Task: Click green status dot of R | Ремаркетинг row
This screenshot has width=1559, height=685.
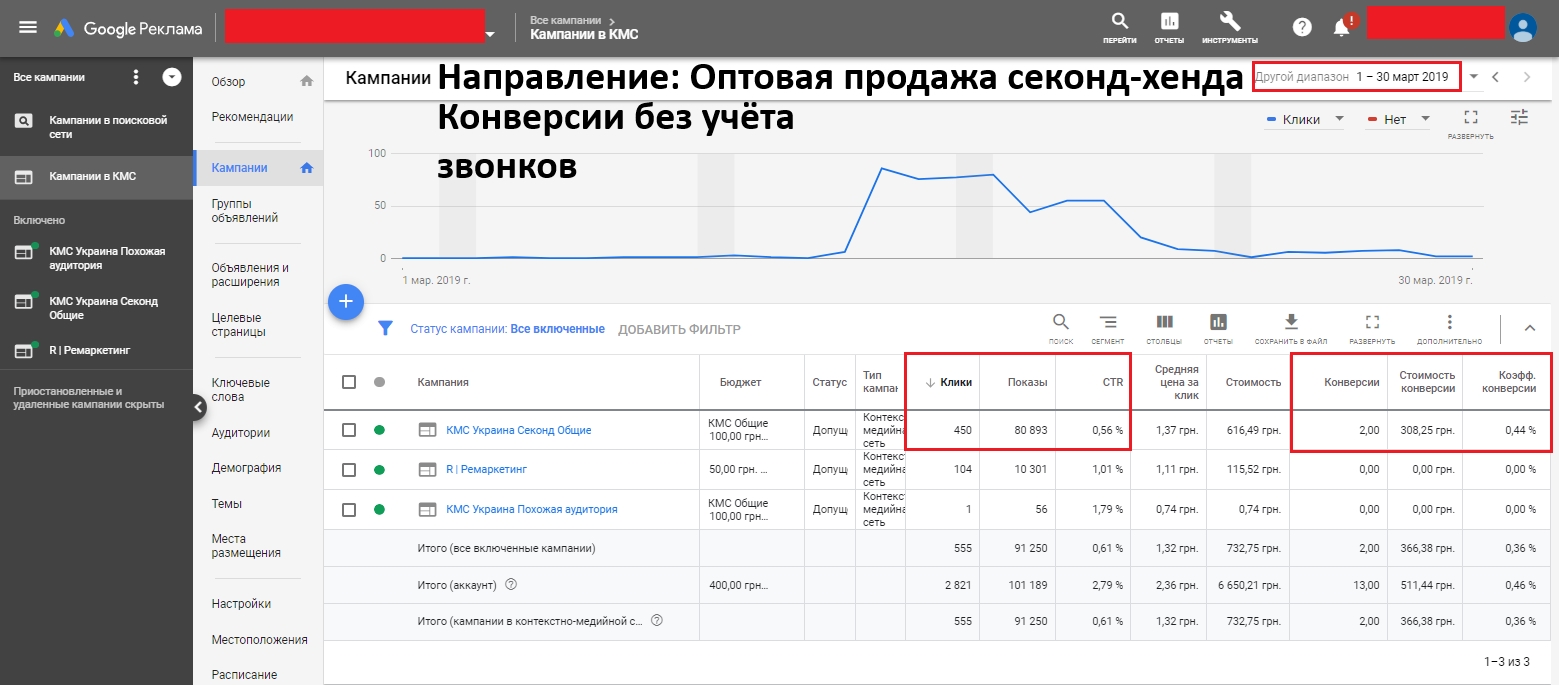Action: (x=379, y=469)
